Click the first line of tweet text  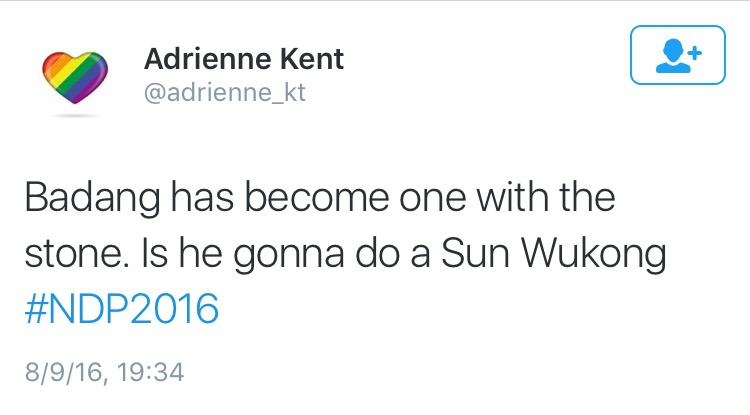(320, 200)
